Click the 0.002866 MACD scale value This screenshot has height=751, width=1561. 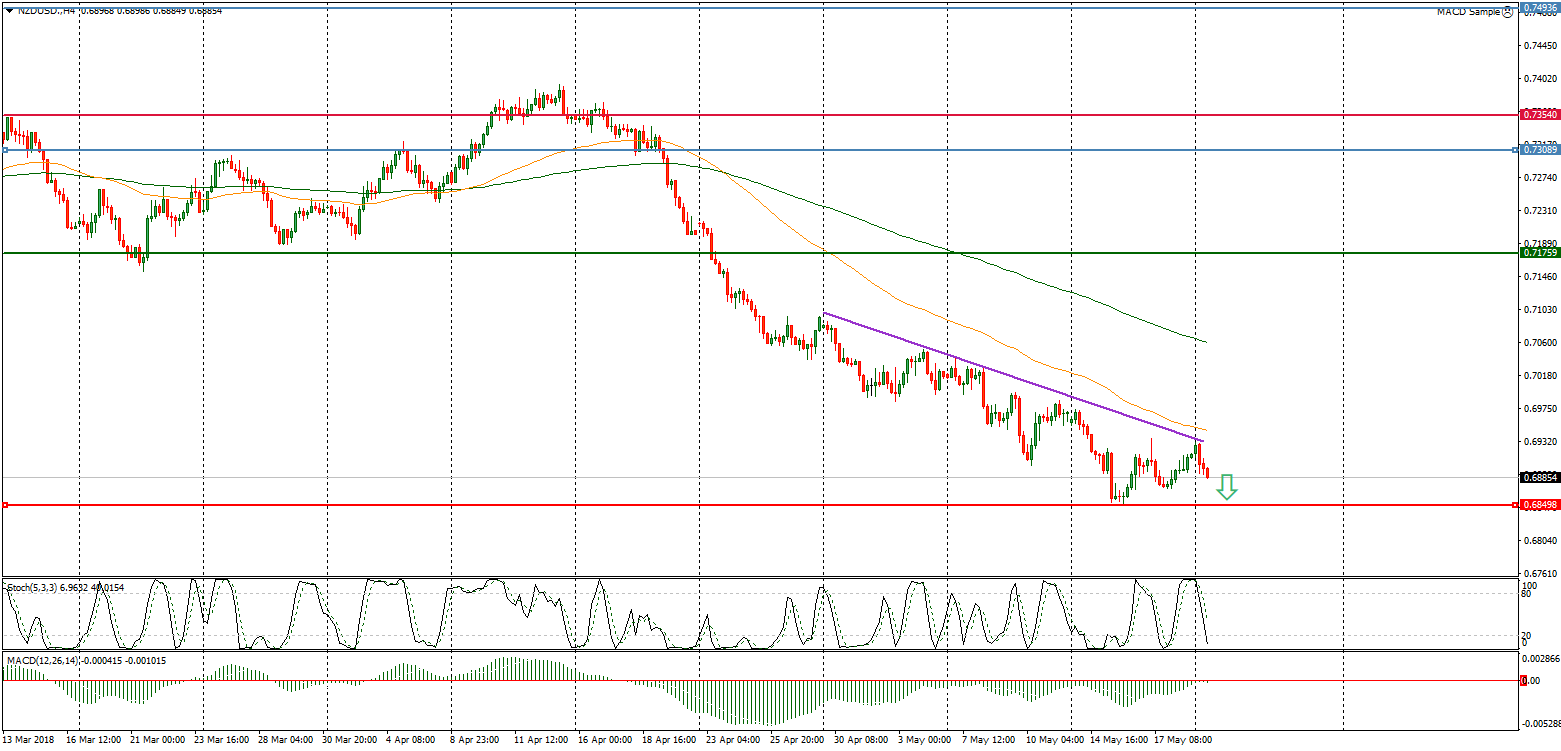1540,660
